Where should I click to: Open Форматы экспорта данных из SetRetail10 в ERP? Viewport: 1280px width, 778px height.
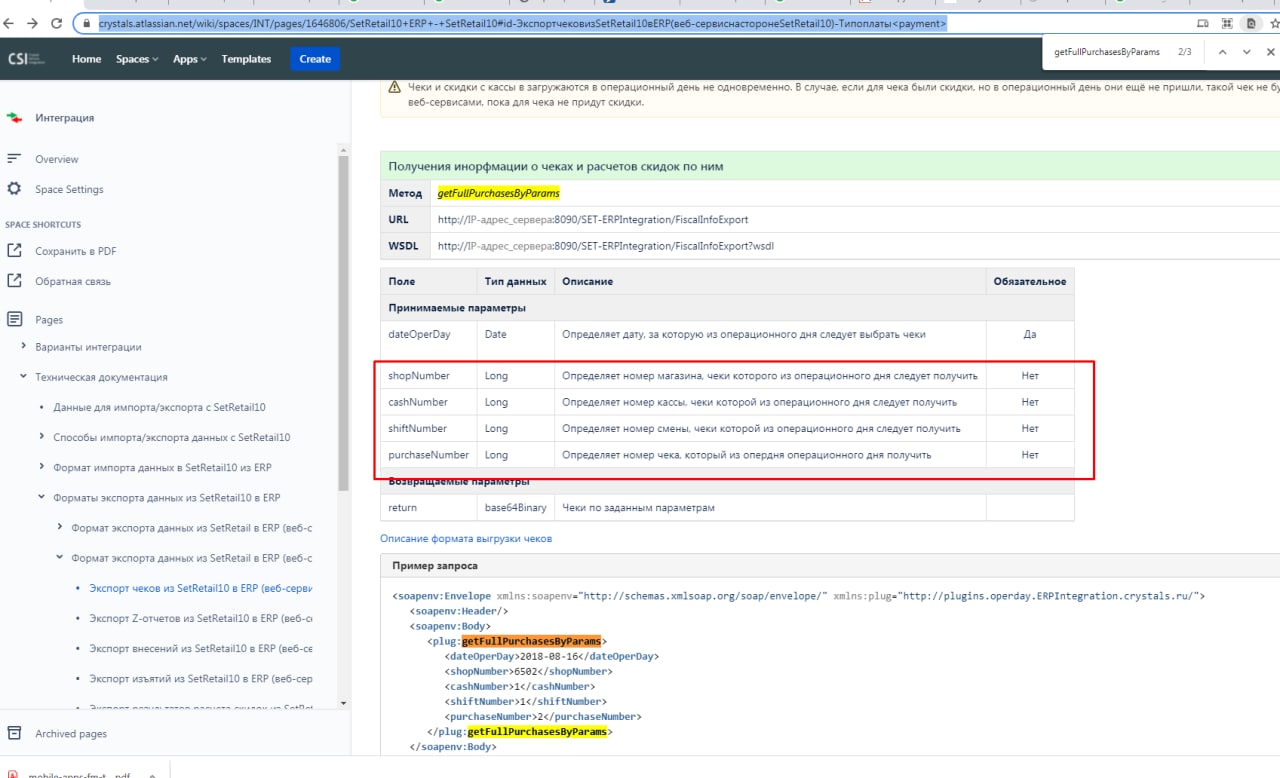click(x=167, y=497)
